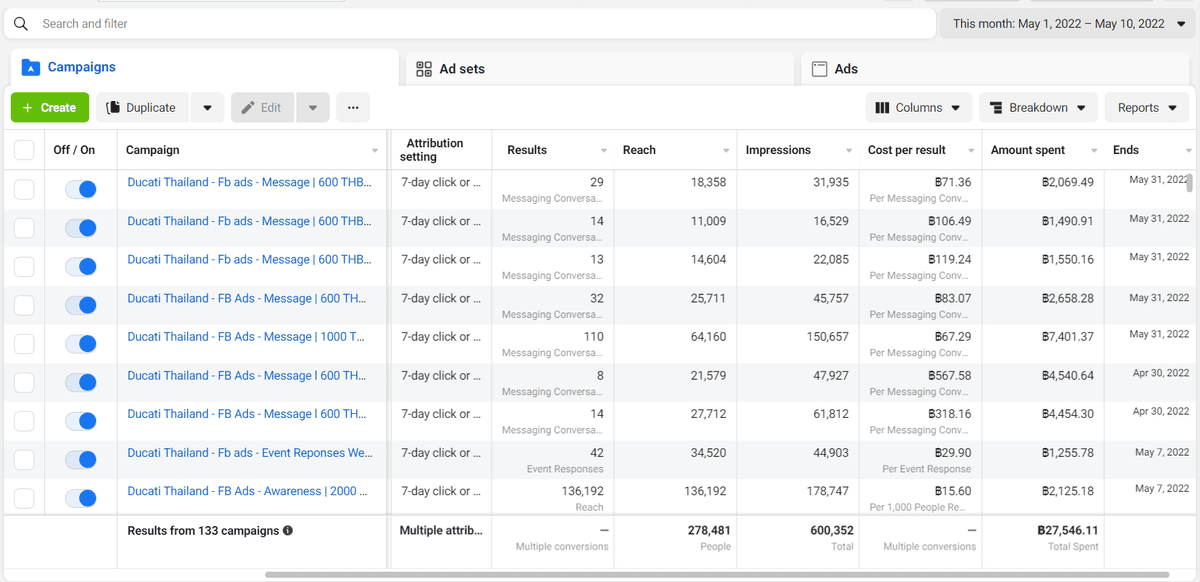Switch to the Campaigns tab

tap(205, 68)
